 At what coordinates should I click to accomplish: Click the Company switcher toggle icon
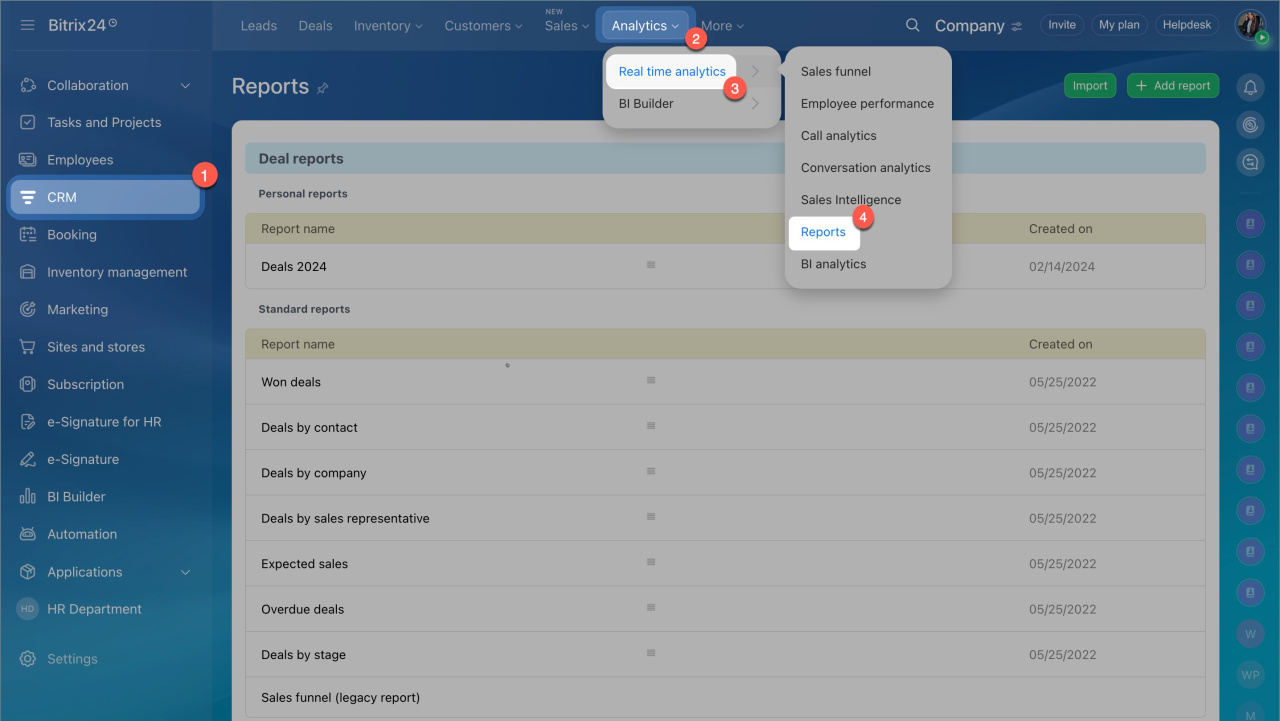[1017, 26]
